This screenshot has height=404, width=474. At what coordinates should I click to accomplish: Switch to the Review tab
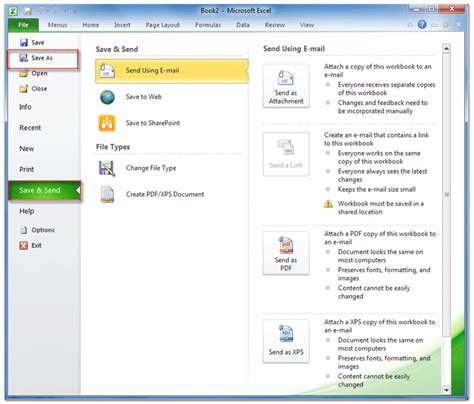(275, 25)
